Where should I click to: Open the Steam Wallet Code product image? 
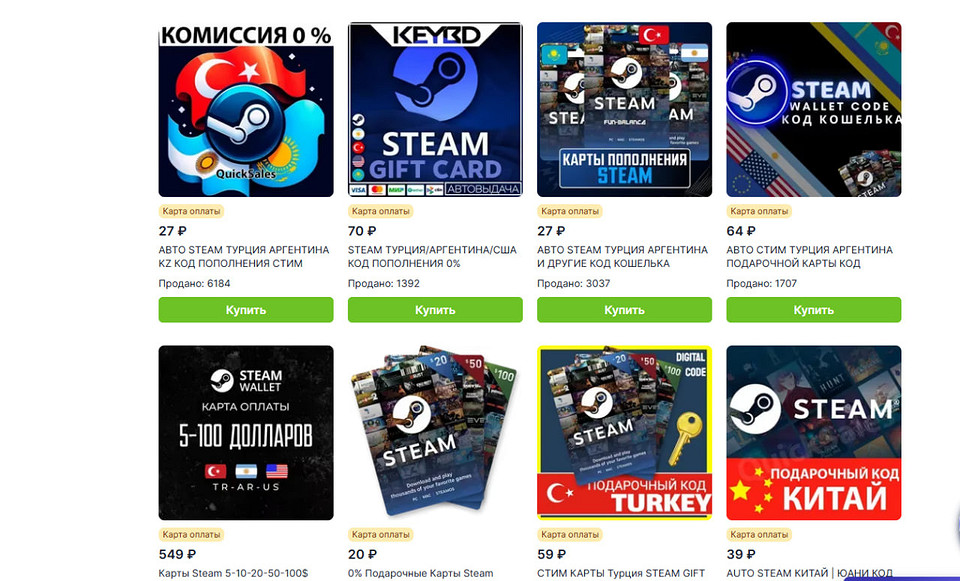(814, 110)
